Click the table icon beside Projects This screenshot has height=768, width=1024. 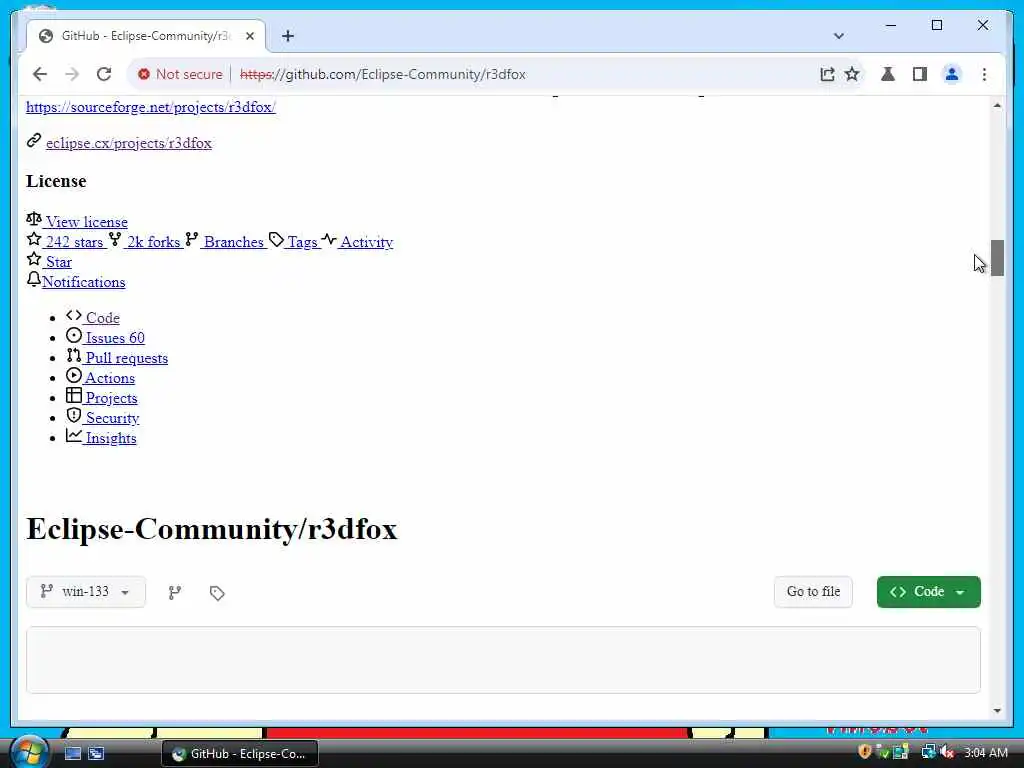point(74,396)
